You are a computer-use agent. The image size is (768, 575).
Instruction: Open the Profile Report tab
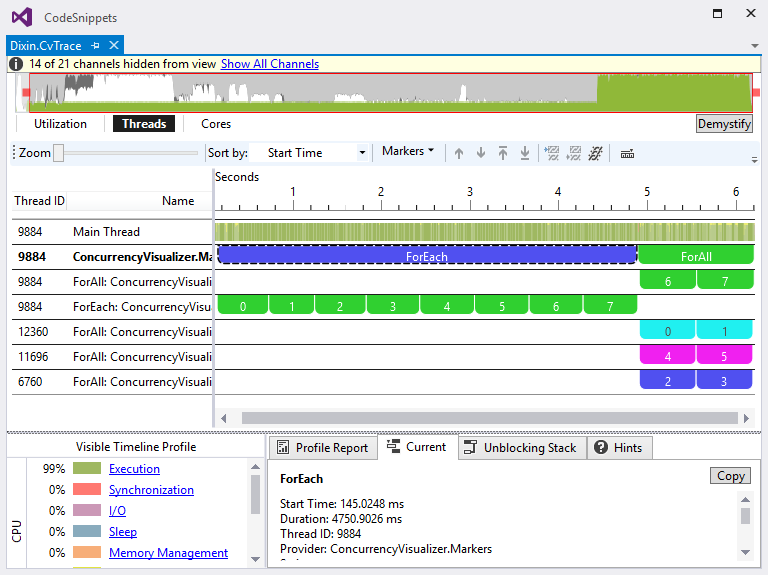click(323, 448)
